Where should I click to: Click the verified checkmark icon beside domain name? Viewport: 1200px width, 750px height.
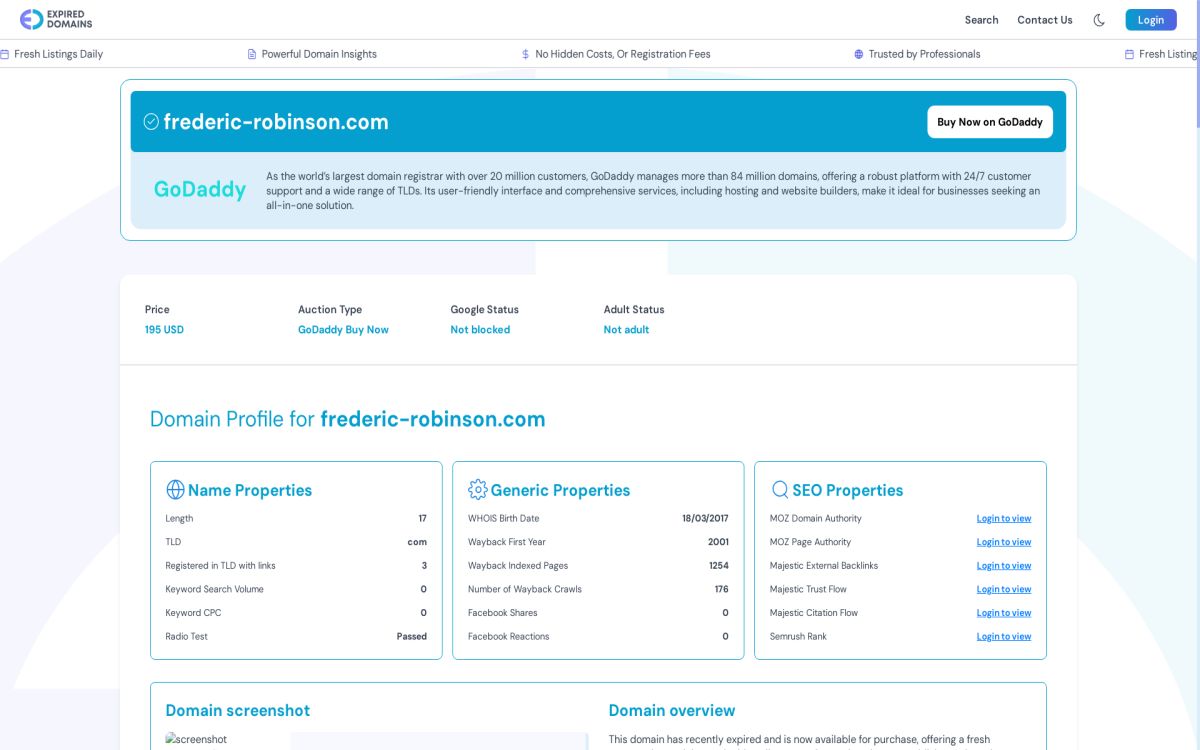(x=151, y=122)
